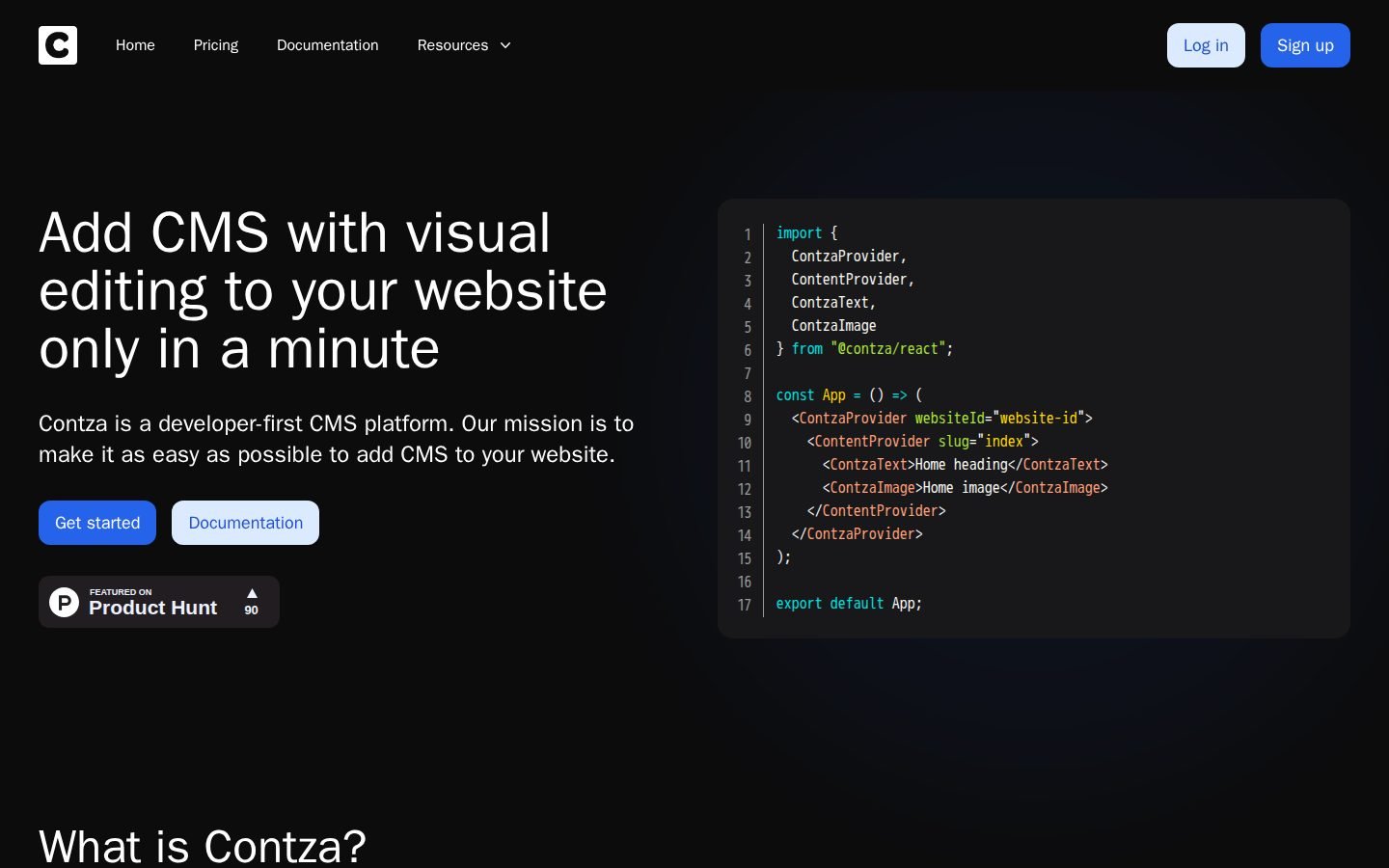This screenshot has width=1389, height=868.
Task: Click the 'What is Contza?' heading
Action: [x=203, y=846]
